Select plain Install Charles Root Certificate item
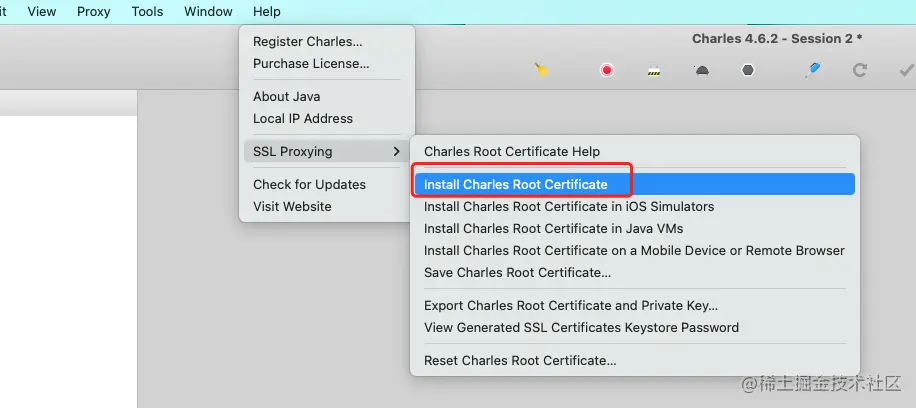Viewport: 916px width, 408px height. coord(635,184)
